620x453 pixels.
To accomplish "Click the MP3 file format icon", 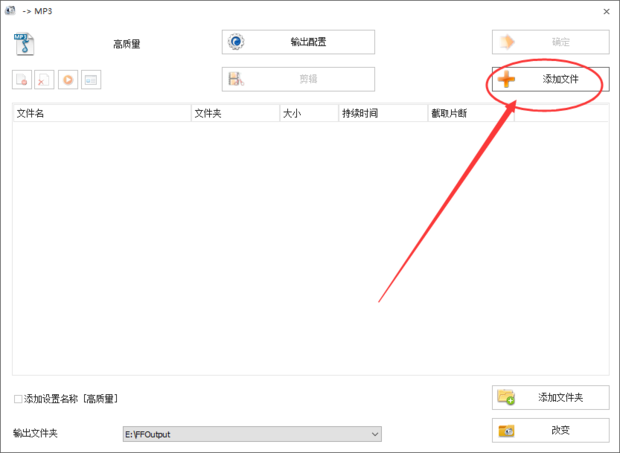I will click(x=23, y=44).
